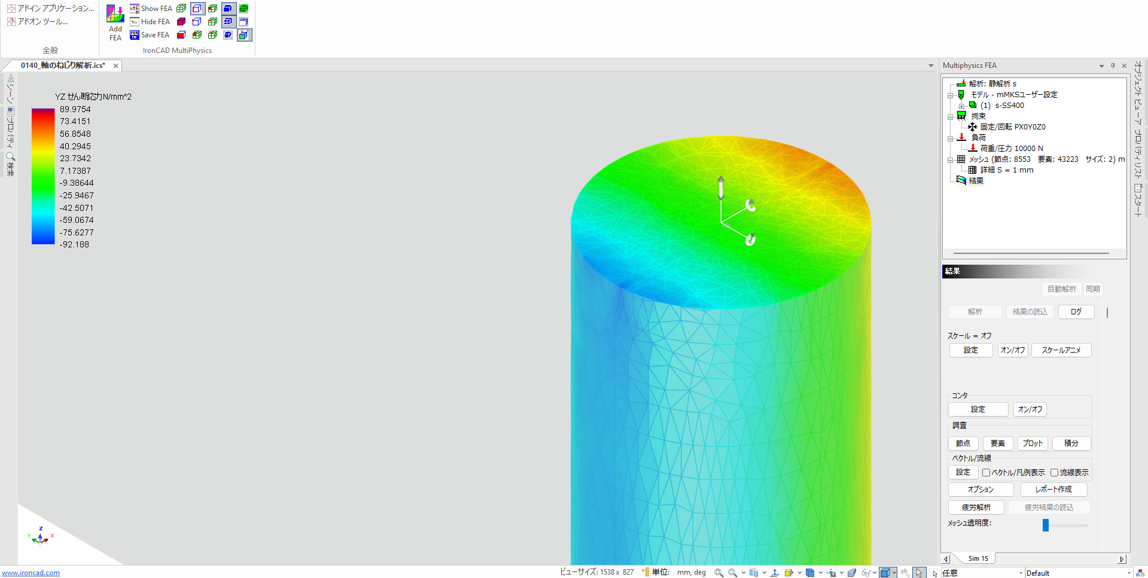Toggle ベクトル/凡例表示 checkbox
Image resolution: width=1148 pixels, height=578 pixels.
pyautogui.click(x=986, y=473)
